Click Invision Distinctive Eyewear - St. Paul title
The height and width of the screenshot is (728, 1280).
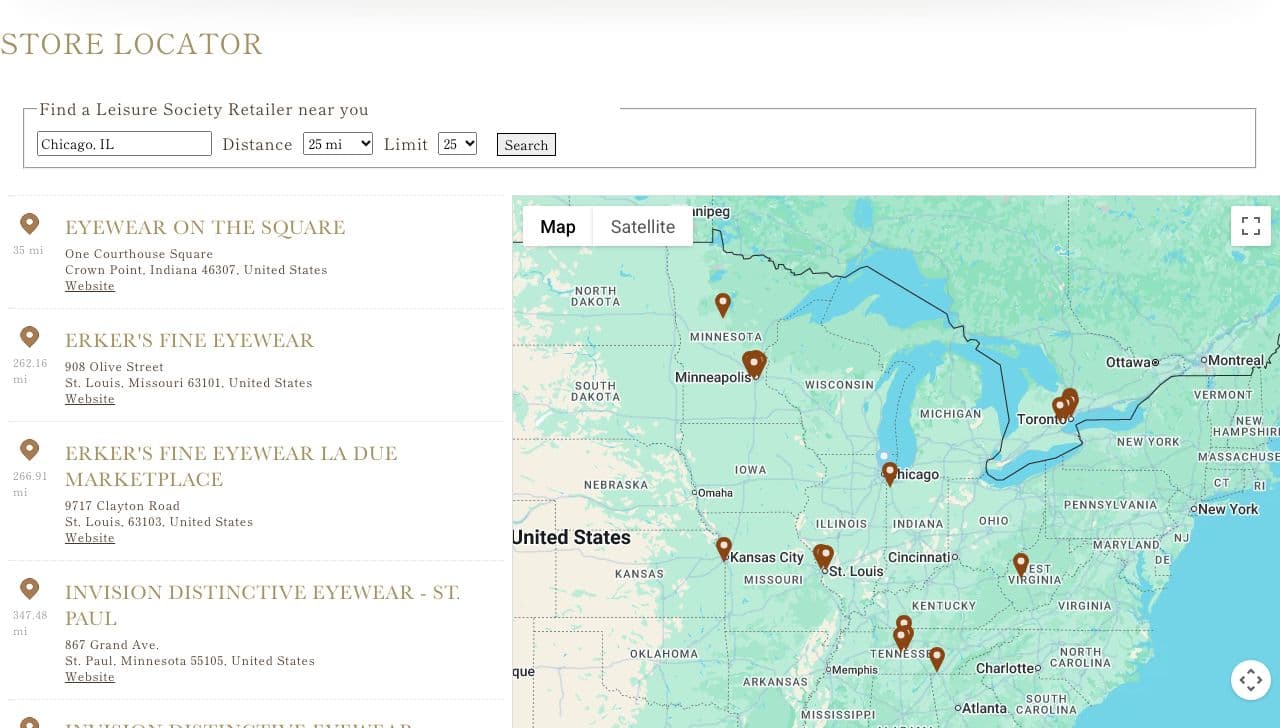pos(262,605)
